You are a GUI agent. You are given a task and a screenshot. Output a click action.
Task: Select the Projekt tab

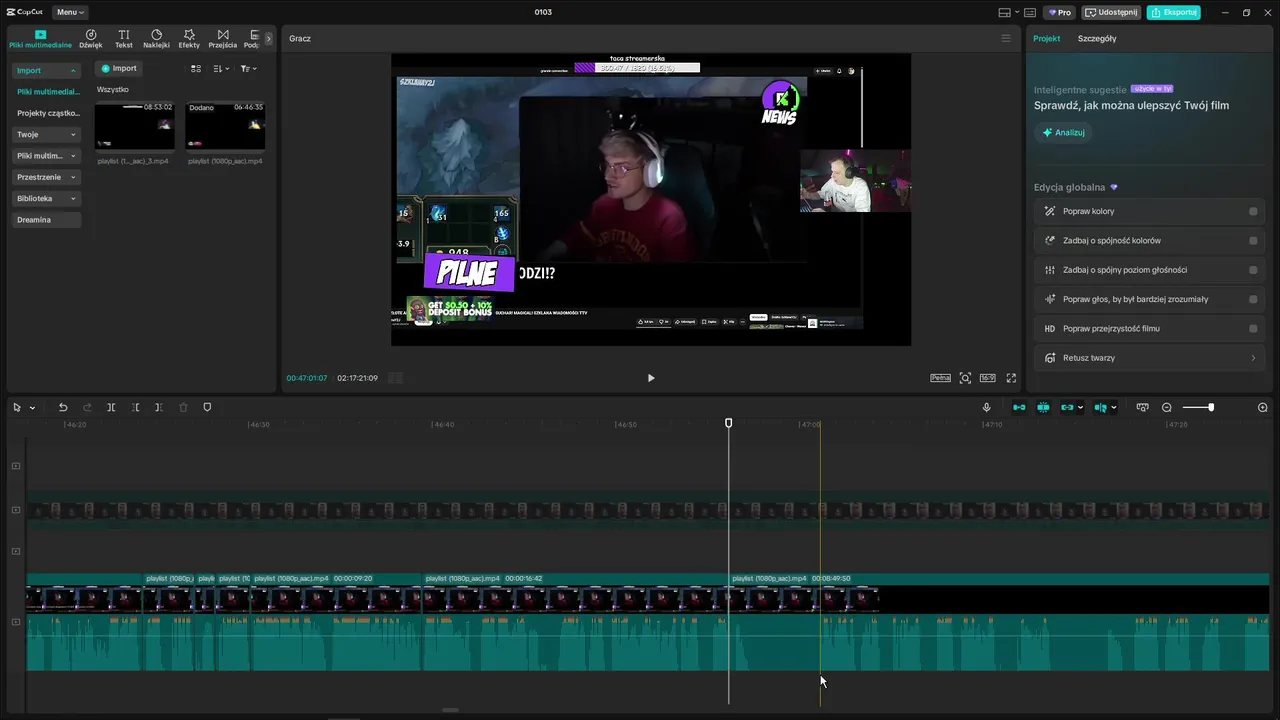click(x=1047, y=38)
